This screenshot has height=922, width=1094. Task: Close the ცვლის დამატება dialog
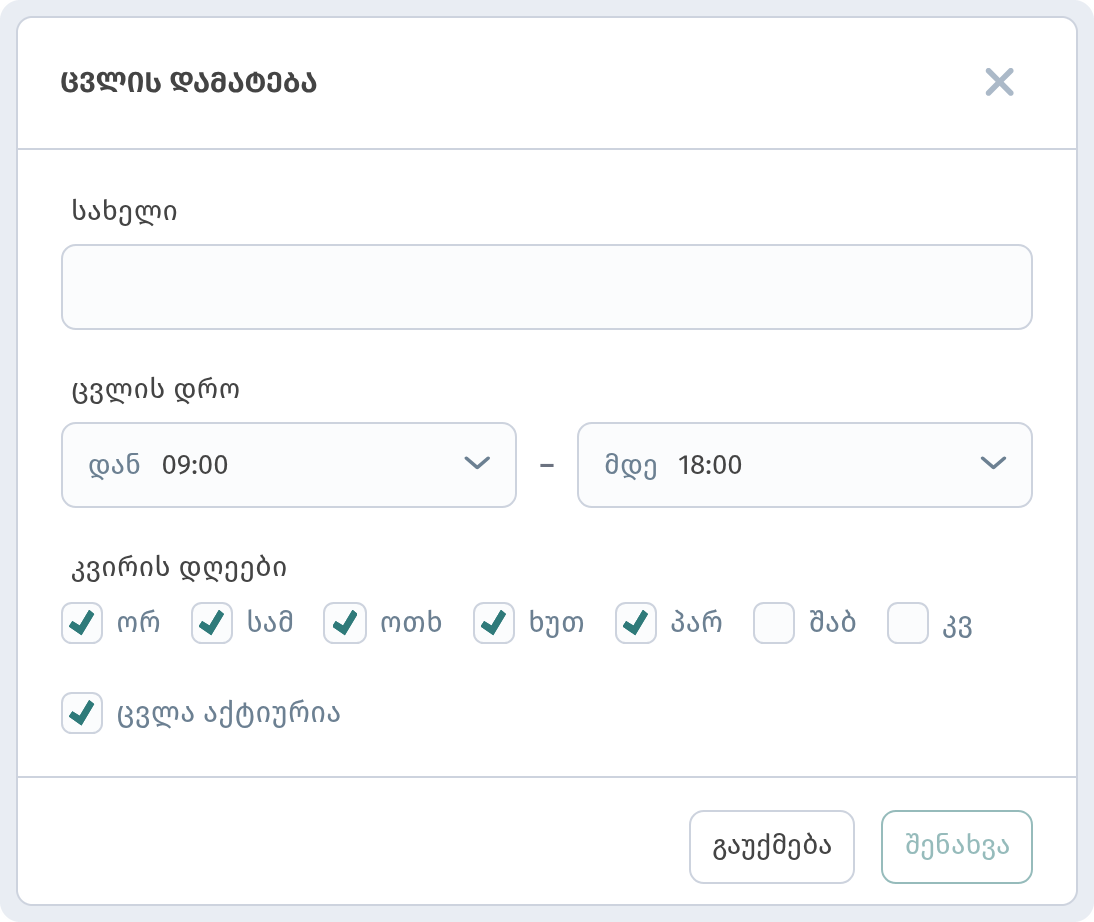click(999, 82)
